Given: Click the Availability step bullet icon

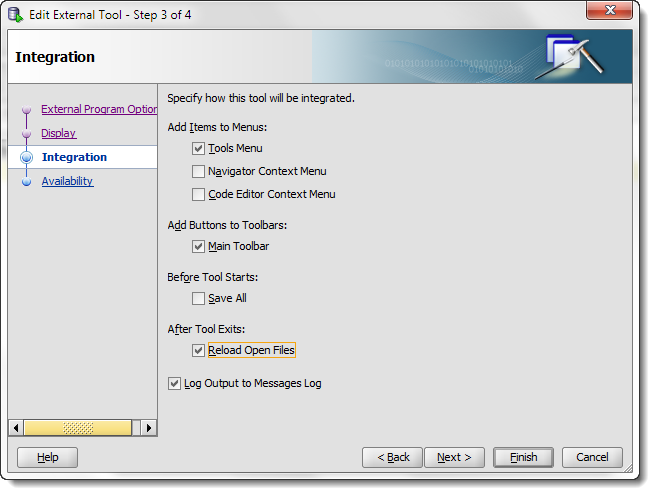Looking at the screenshot, I should [26, 182].
